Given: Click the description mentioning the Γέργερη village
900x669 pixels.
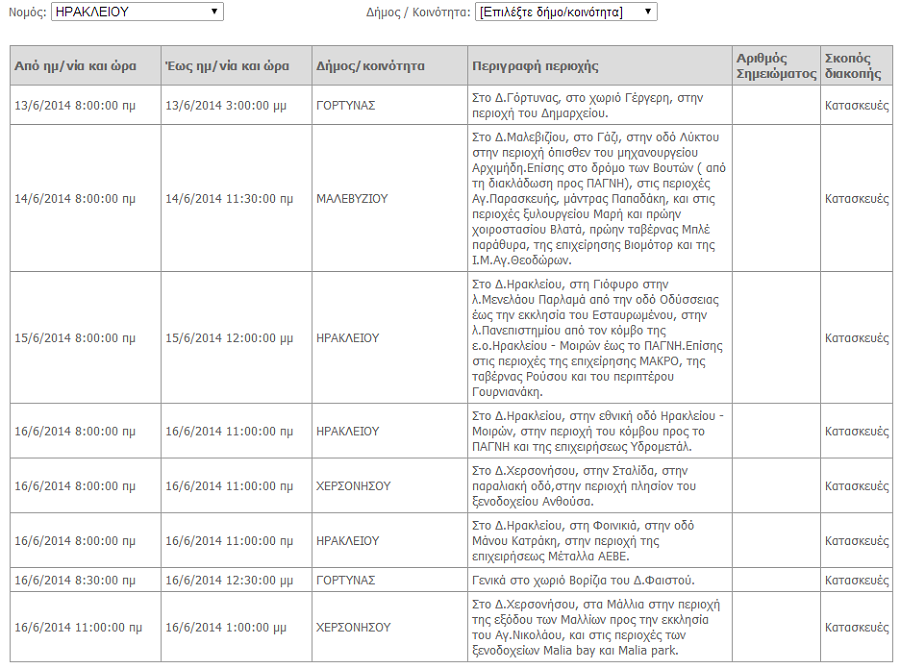Looking at the screenshot, I should [587, 106].
